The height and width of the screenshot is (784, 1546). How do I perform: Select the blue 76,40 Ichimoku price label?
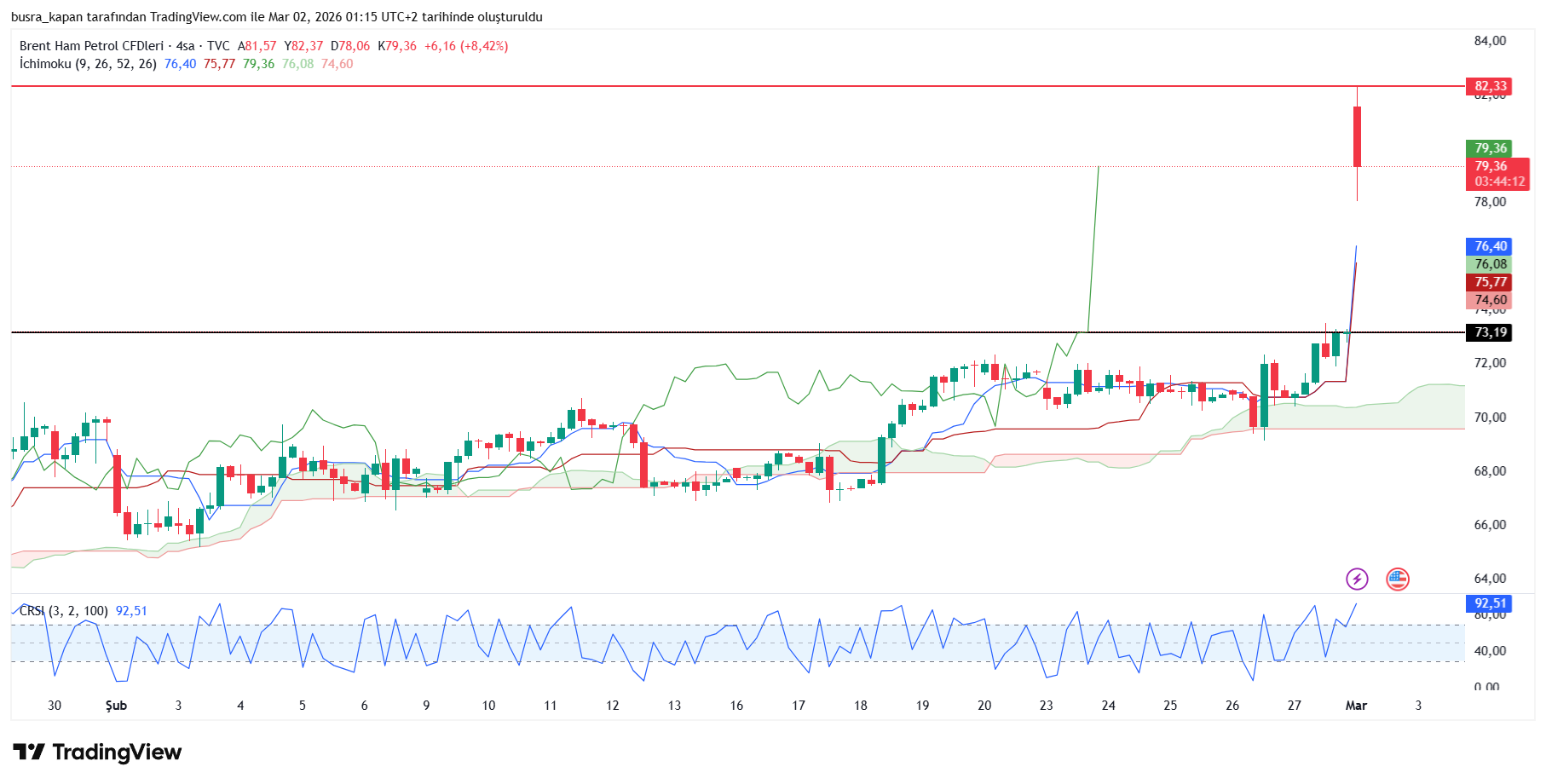click(x=1490, y=246)
